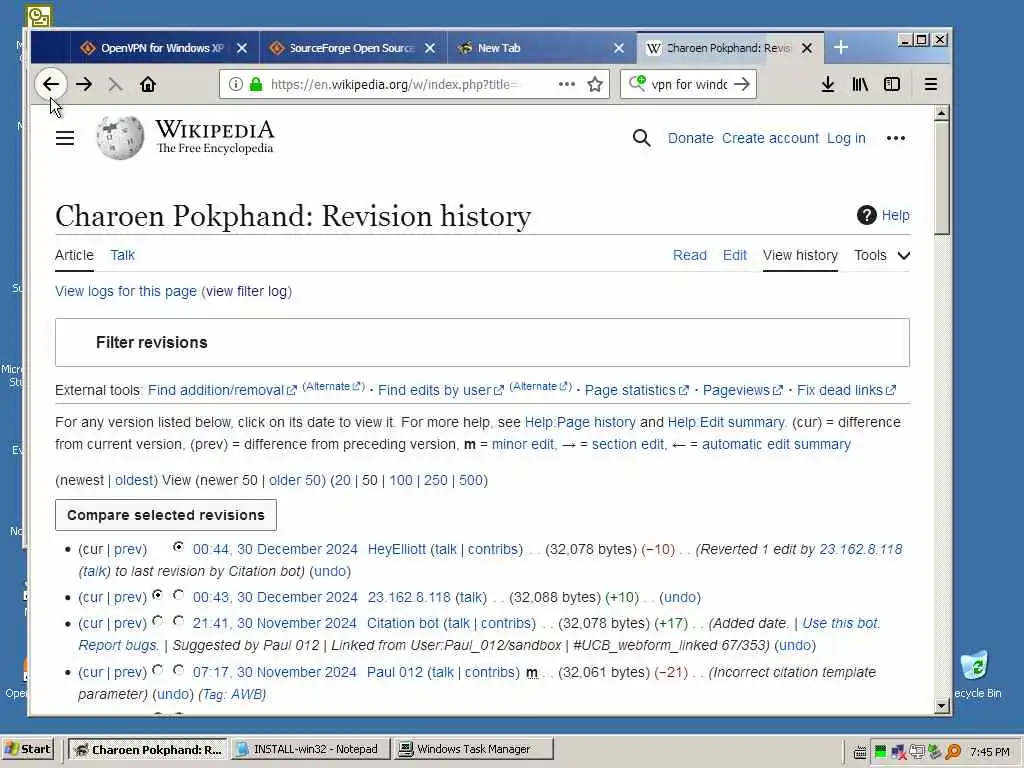Viewport: 1024px width, 768px height.
Task: Select older radio for 21:41, 30 November 2024
Action: (157, 620)
